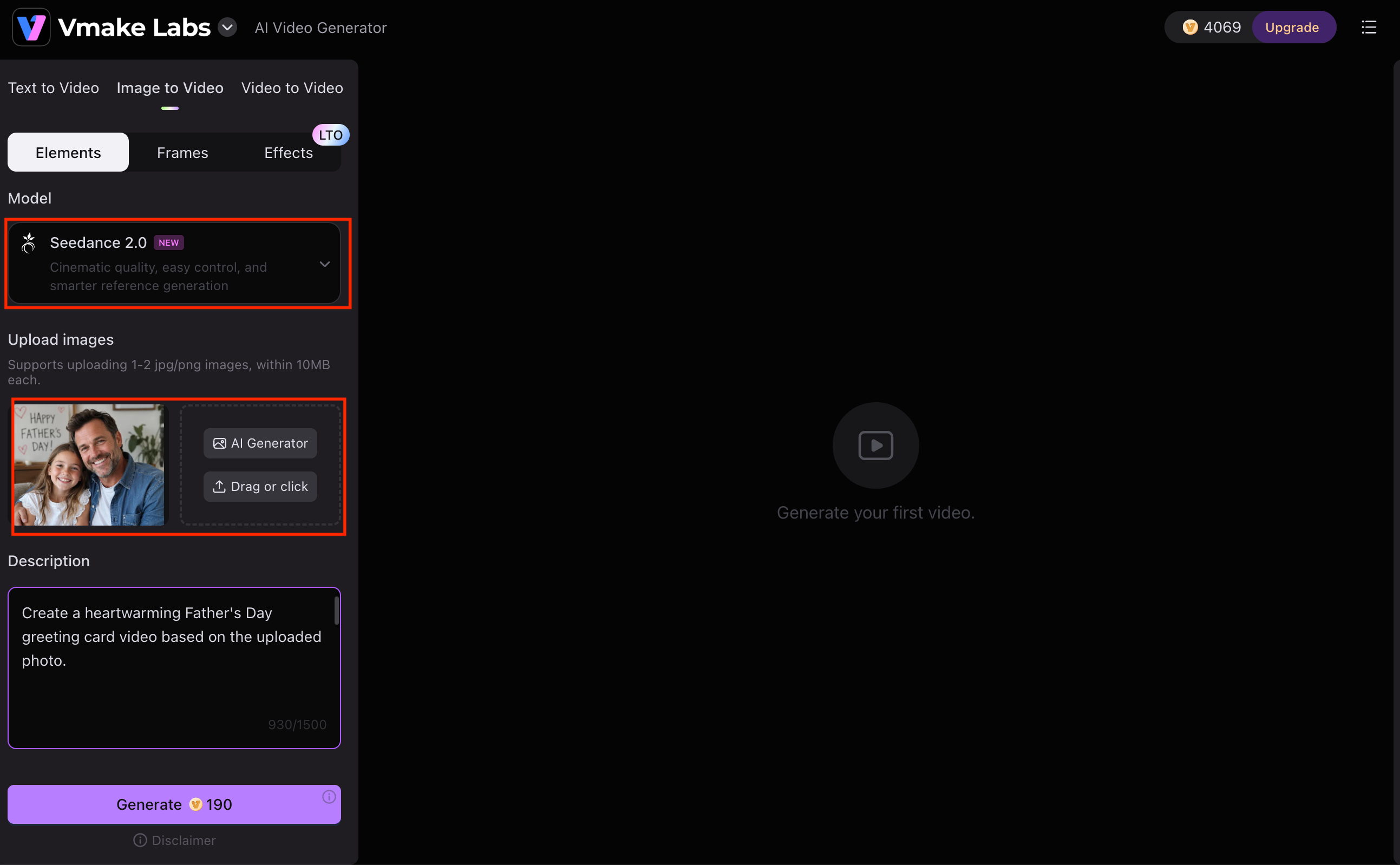Click the video placeholder play icon
This screenshot has width=1400, height=865.
[x=875, y=445]
